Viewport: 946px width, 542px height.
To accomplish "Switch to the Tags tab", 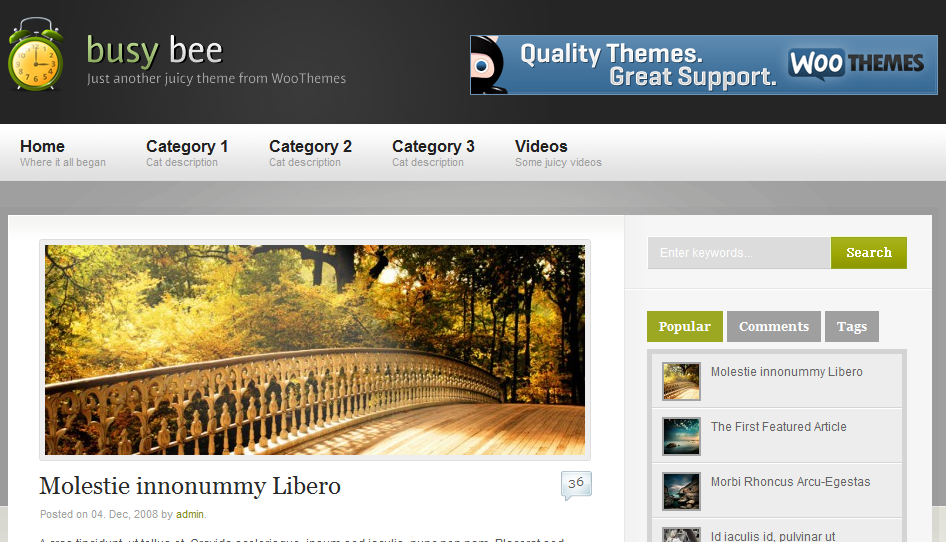I will click(852, 327).
